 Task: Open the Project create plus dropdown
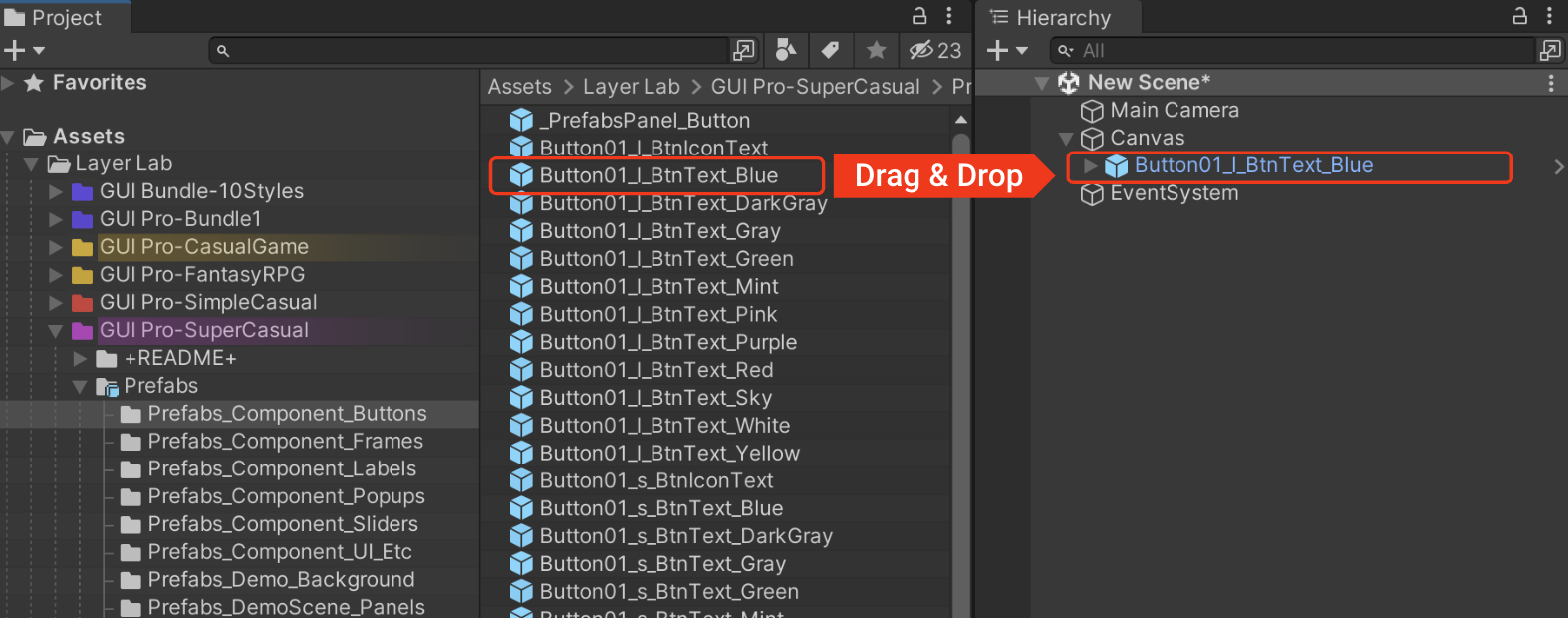pyautogui.click(x=24, y=50)
